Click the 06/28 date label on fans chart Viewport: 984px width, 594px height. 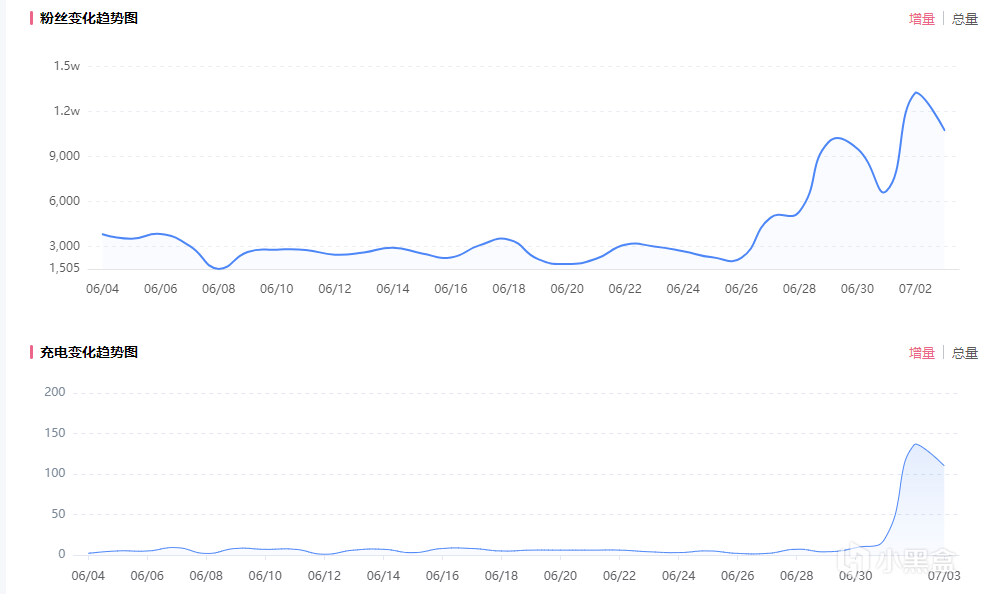(x=799, y=289)
